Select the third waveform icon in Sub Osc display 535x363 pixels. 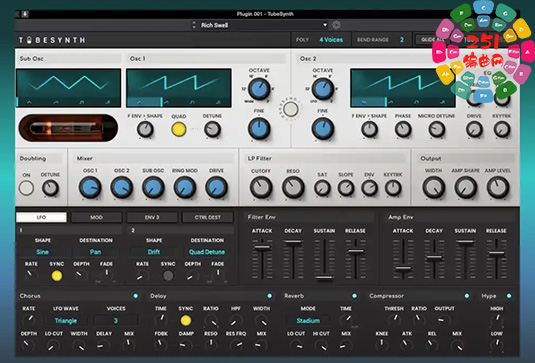coord(82,102)
